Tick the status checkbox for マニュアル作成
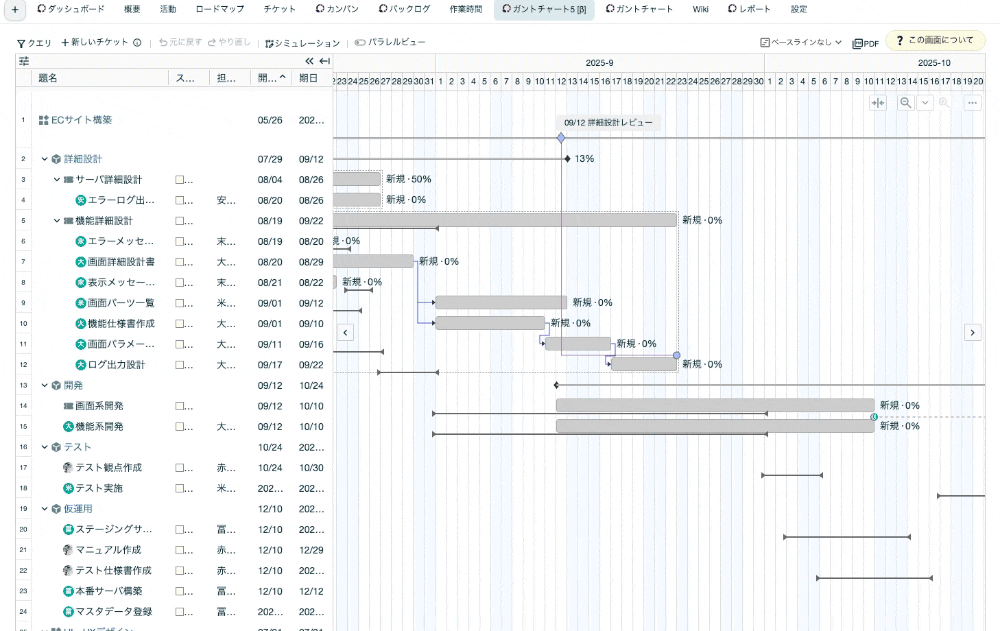Viewport: 1000px width, 631px height. [x=180, y=550]
